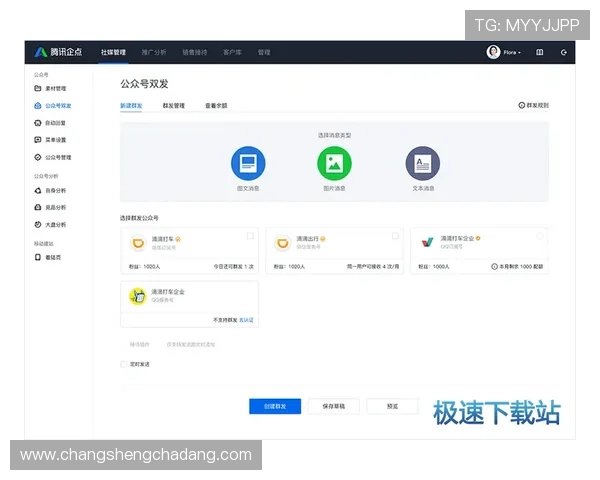Click the 保存草稿 button
This screenshot has height=480, width=600.
coord(334,406)
